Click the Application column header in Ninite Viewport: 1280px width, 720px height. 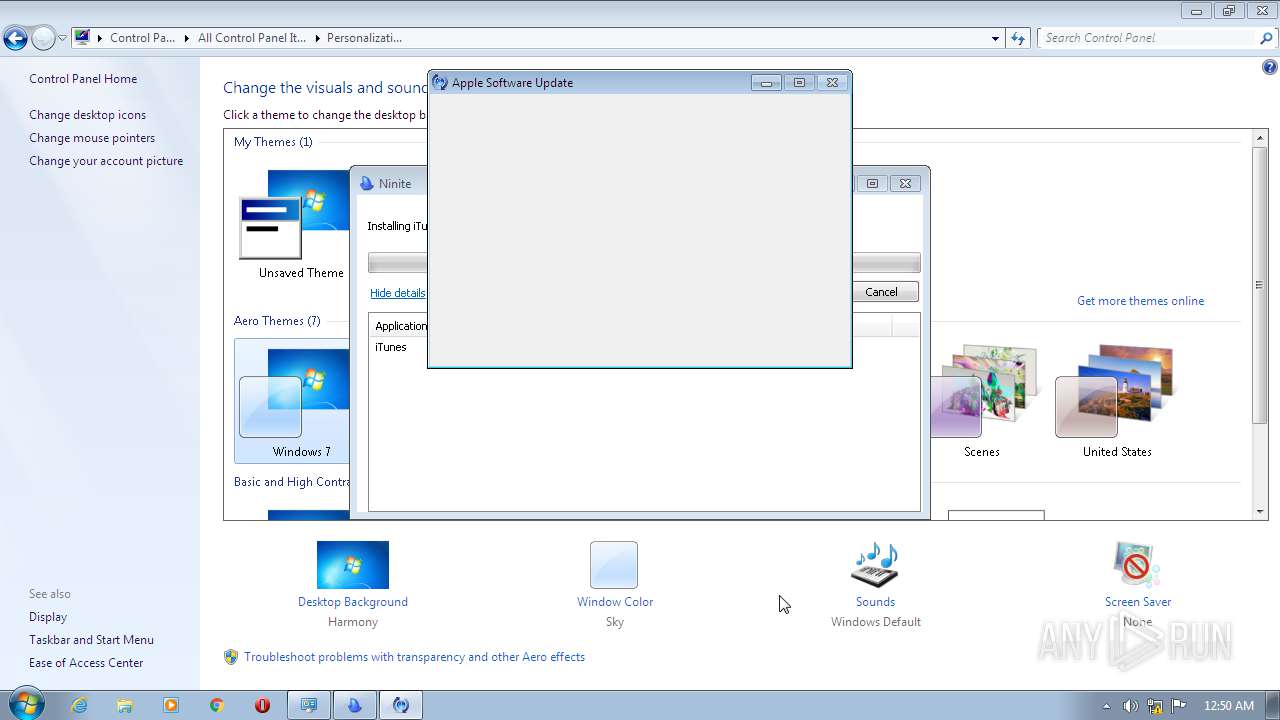[401, 326]
